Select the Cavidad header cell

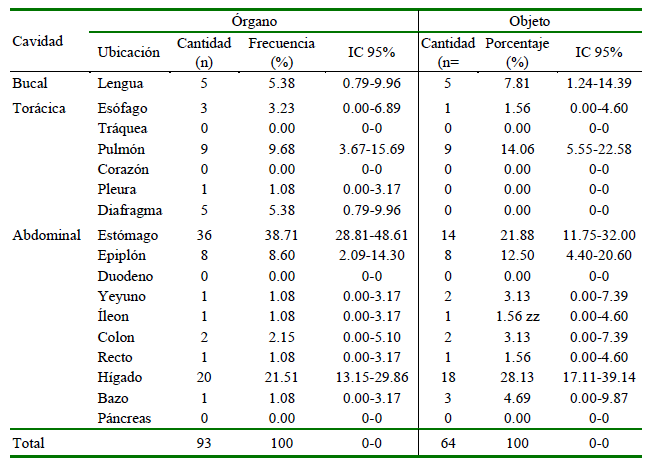pos(38,41)
